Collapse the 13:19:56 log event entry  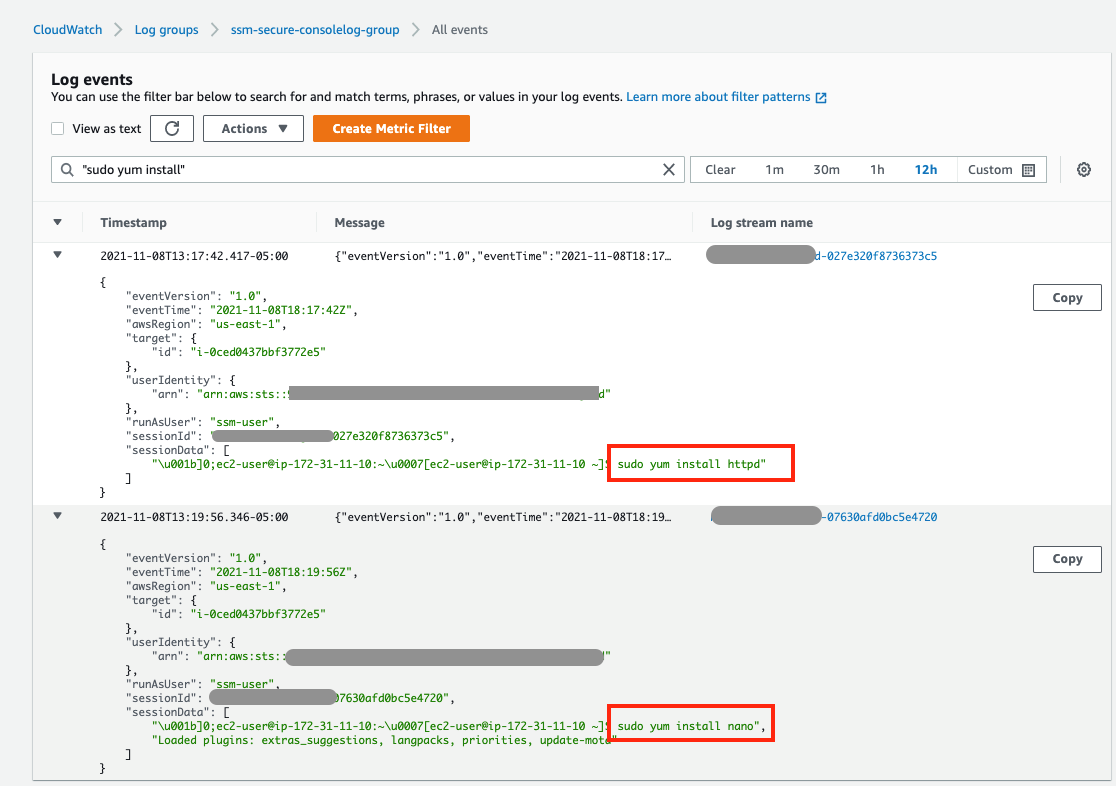(57, 515)
